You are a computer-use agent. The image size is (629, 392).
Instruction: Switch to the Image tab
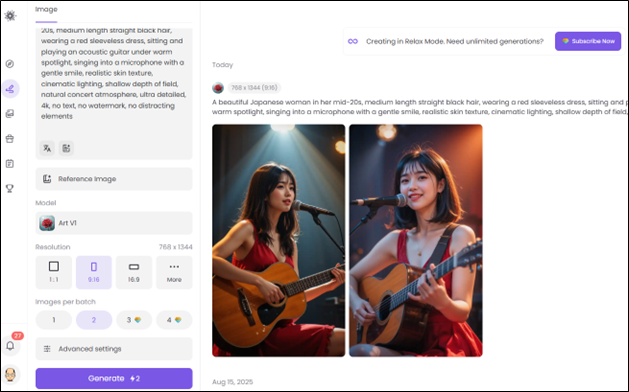46,9
